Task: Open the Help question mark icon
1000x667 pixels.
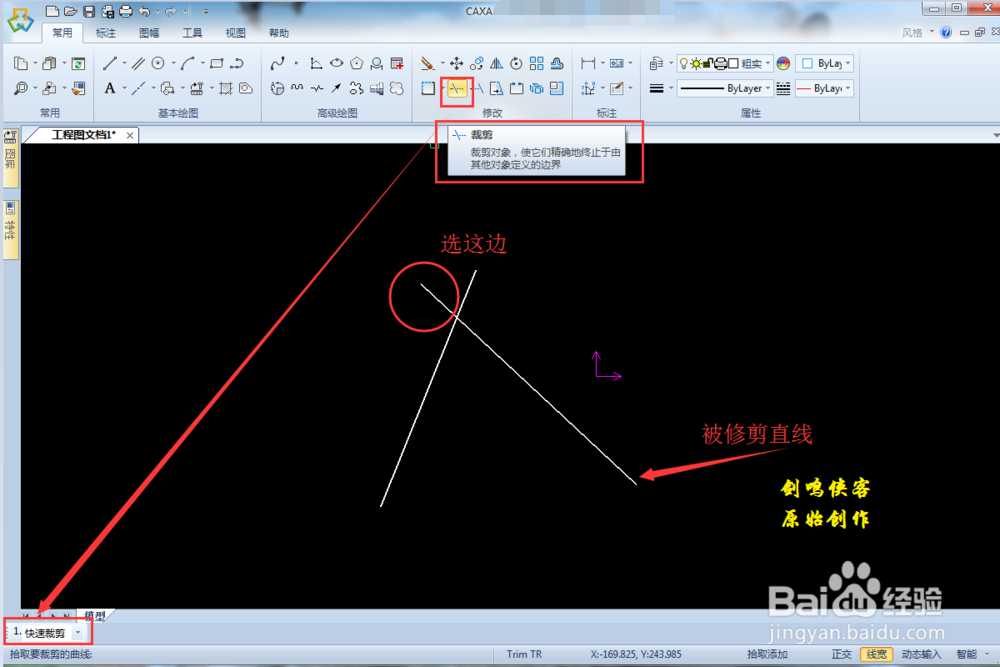Action: 946,33
